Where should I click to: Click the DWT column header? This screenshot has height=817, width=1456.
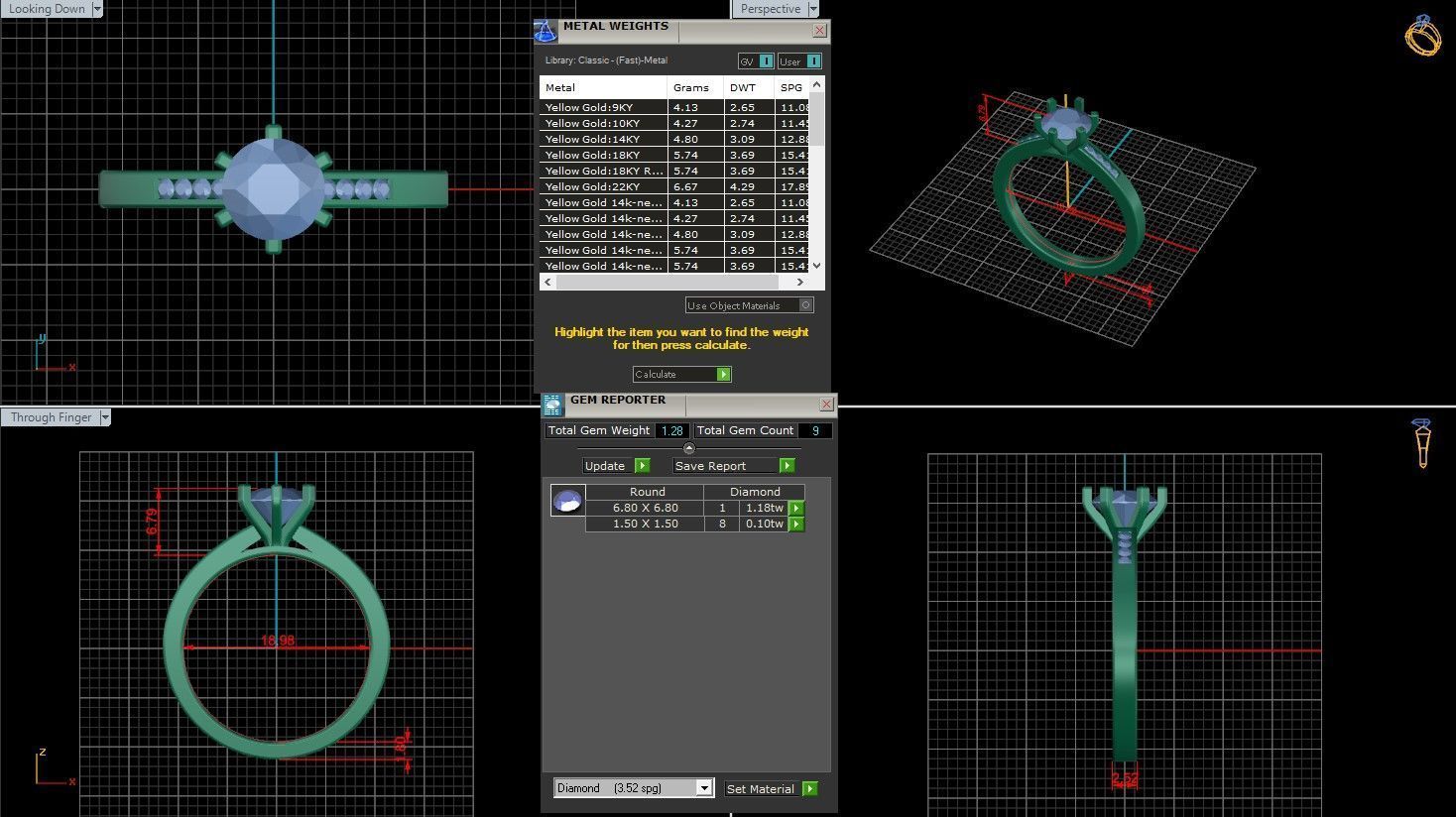click(749, 87)
